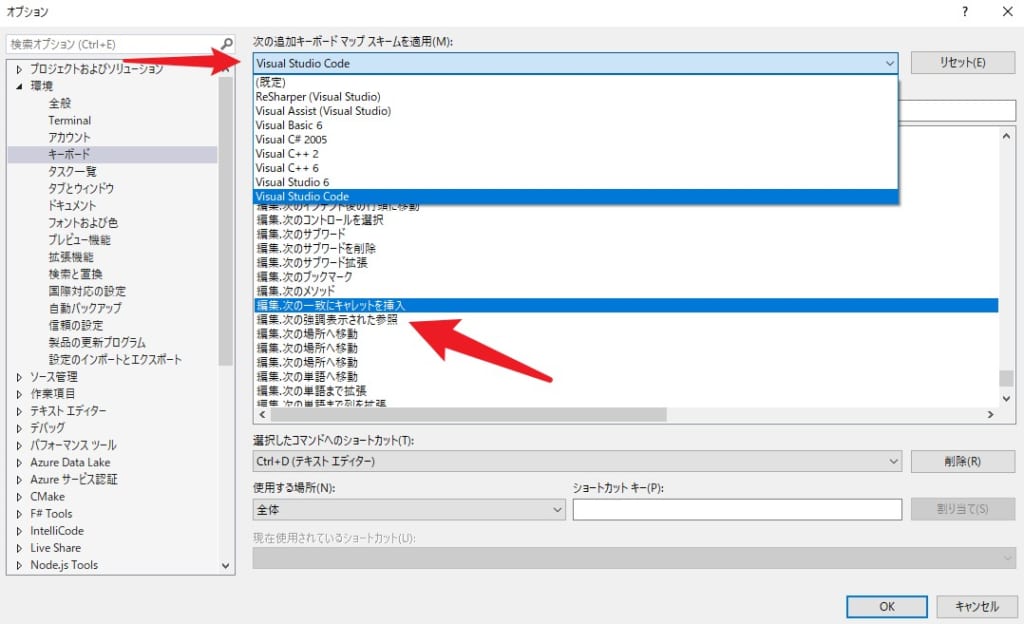Confirm the dialog with OK

click(887, 606)
